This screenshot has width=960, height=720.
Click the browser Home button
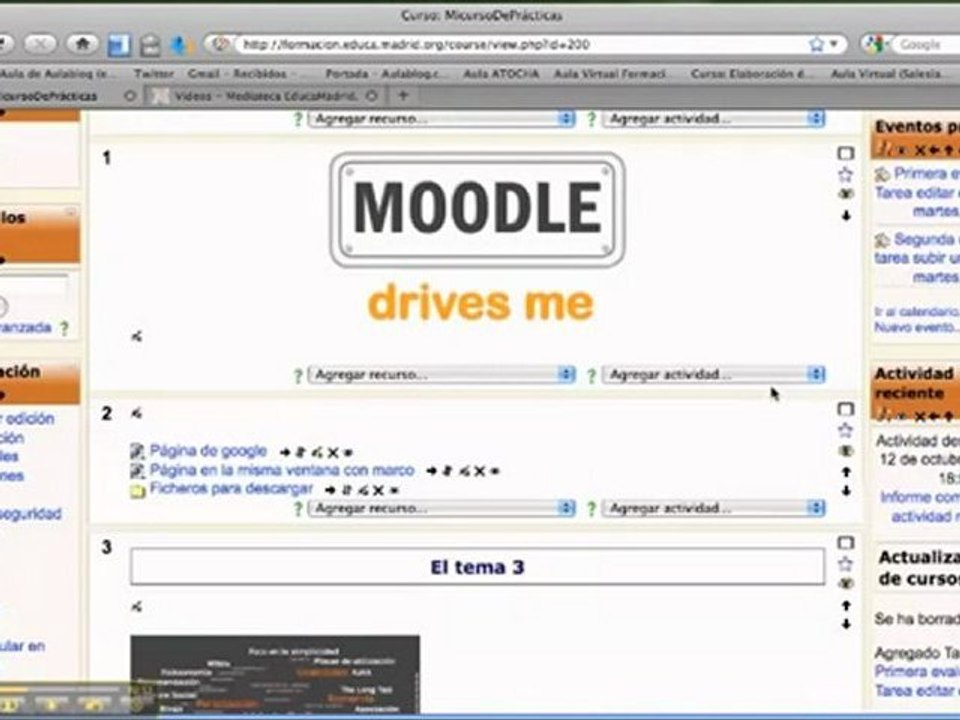pyautogui.click(x=83, y=43)
